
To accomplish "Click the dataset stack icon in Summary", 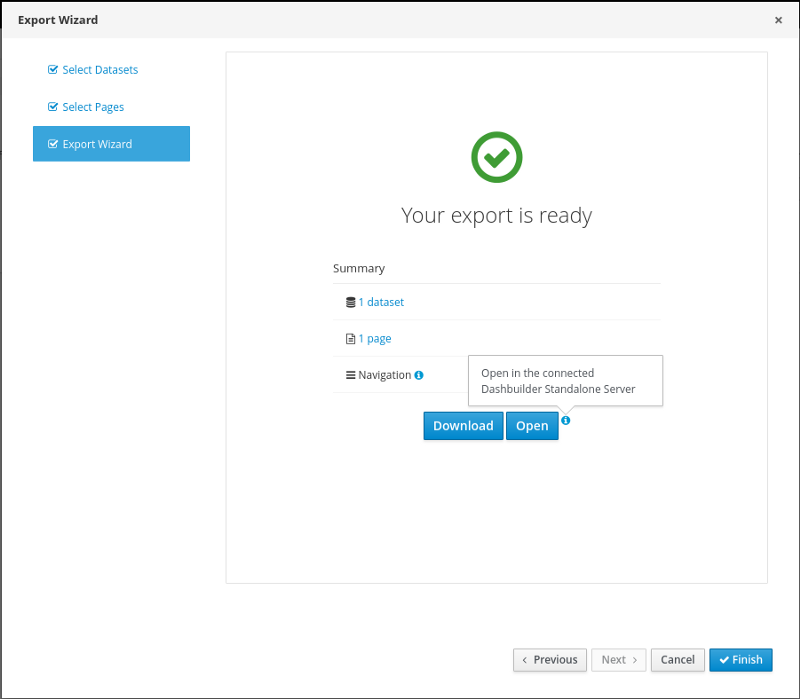I will [350, 302].
